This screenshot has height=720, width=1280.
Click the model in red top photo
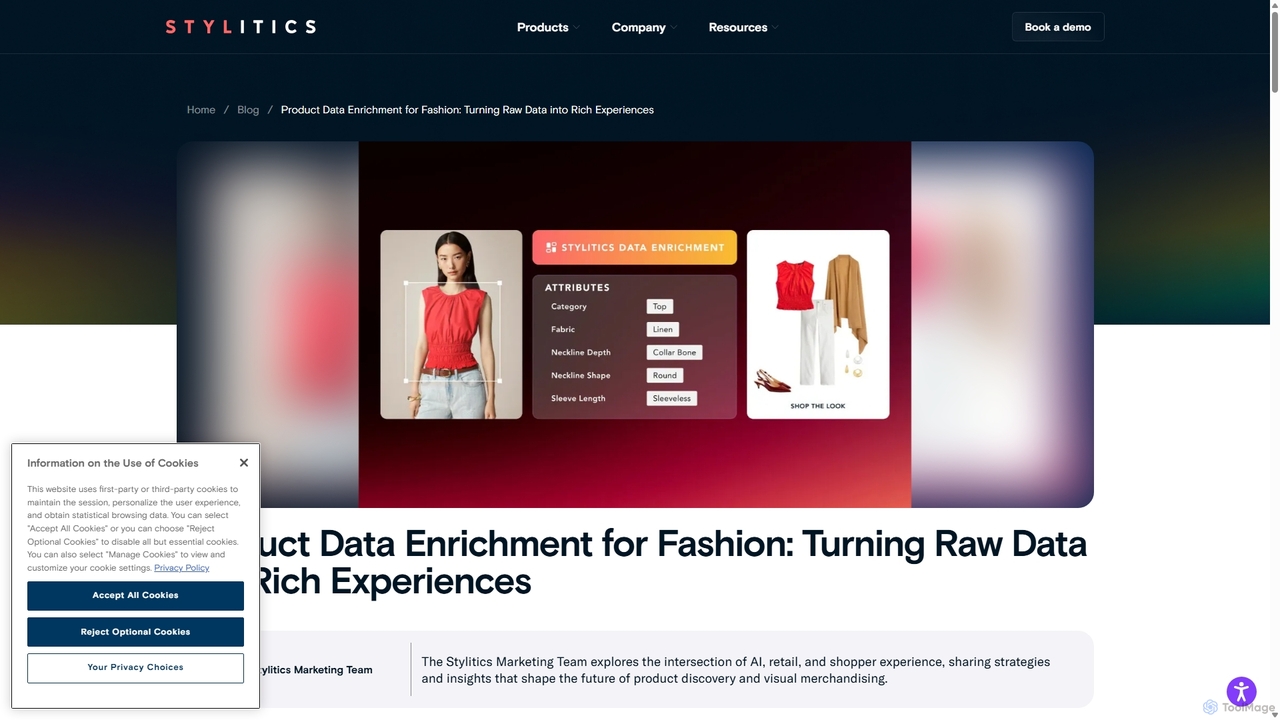tap(451, 324)
